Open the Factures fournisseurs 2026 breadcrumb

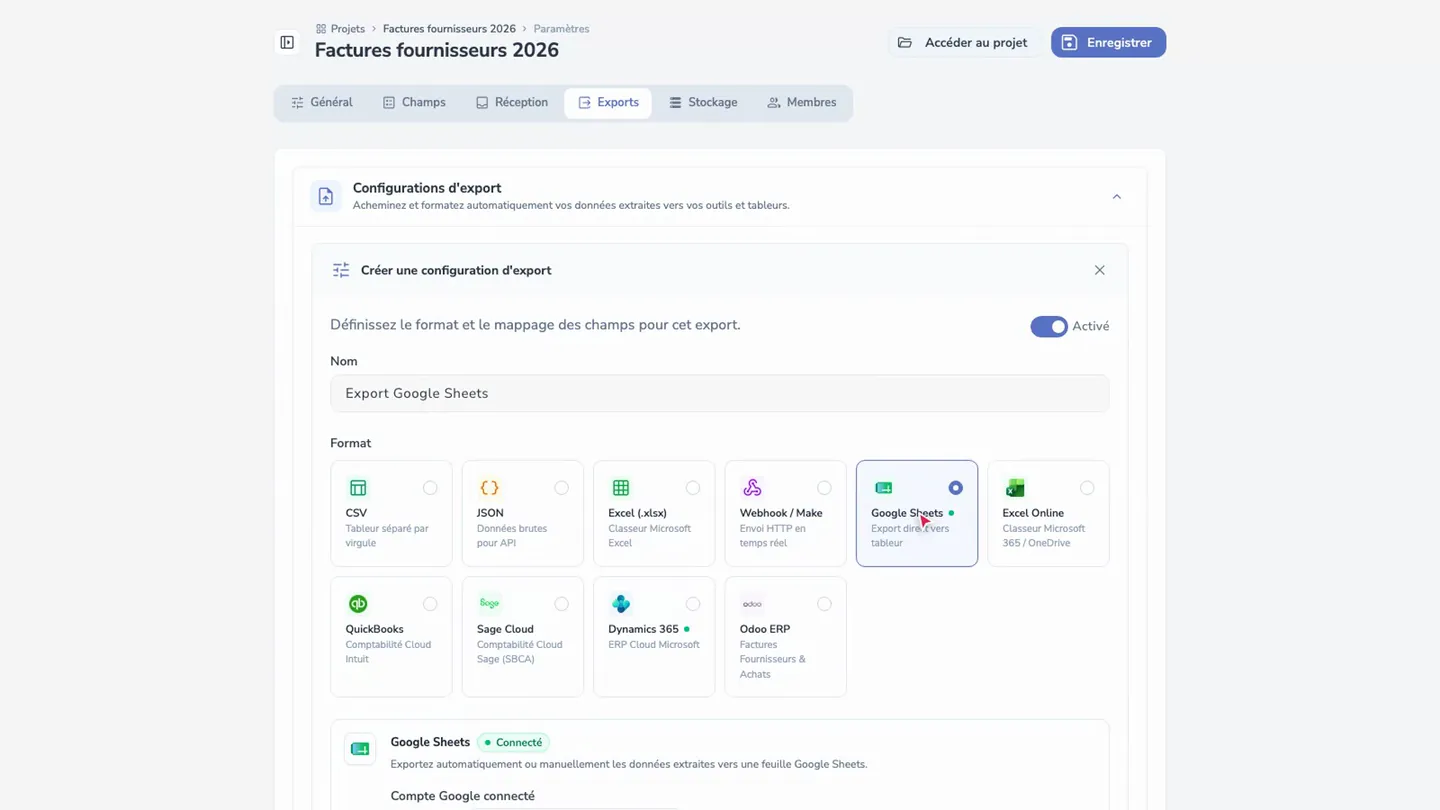tap(449, 29)
